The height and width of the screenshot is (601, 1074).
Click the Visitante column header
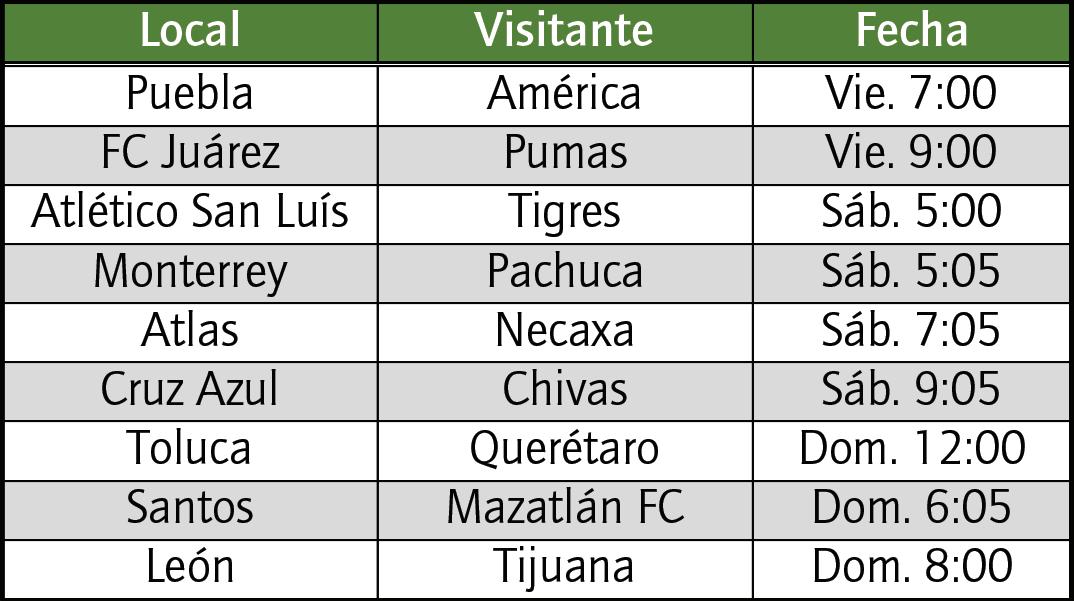tap(565, 32)
